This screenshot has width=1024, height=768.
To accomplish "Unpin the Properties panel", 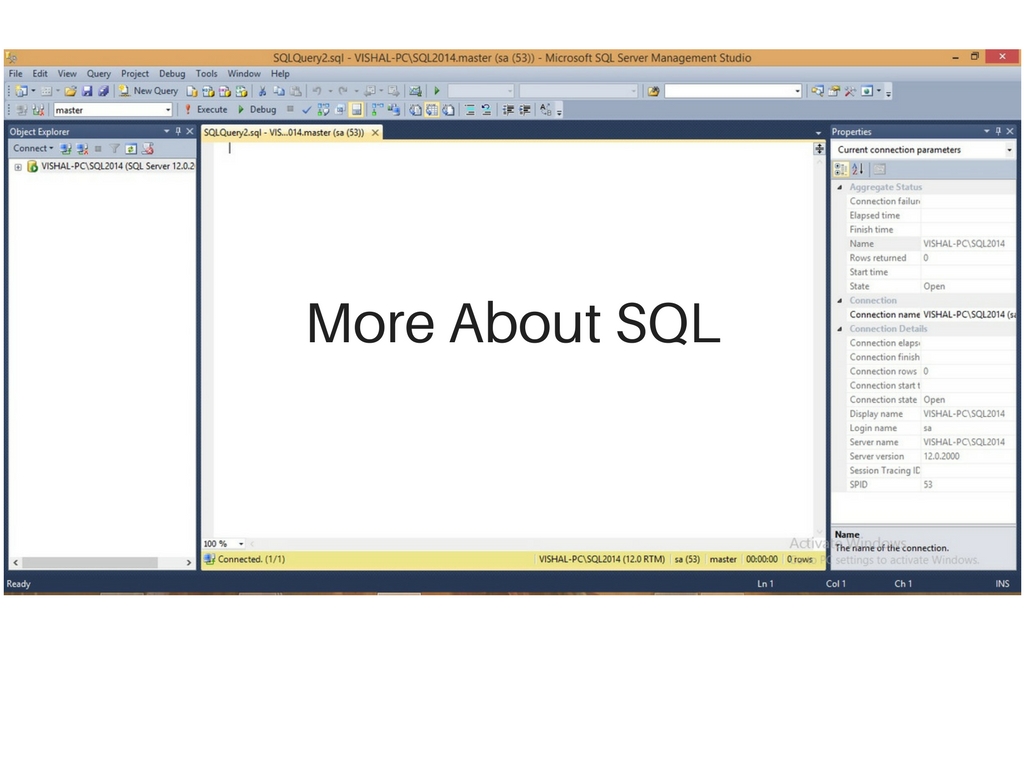I will 997,131.
